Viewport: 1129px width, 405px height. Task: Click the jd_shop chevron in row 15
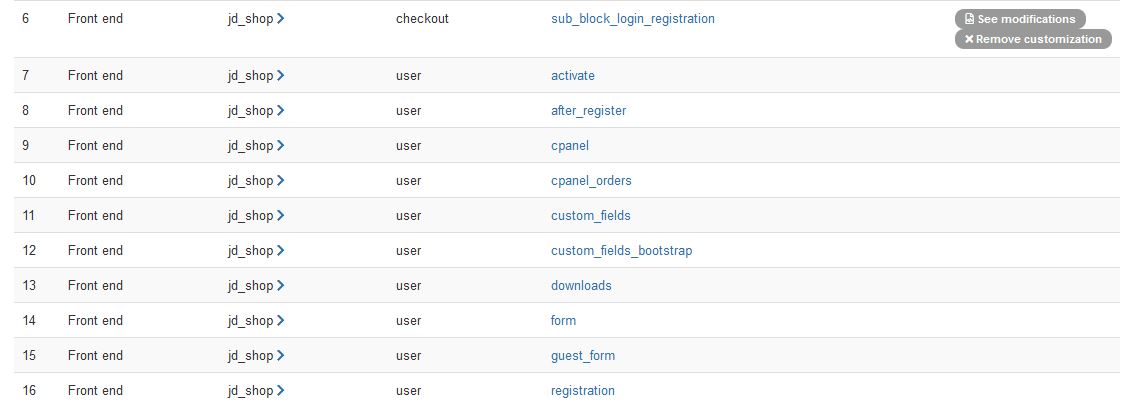[281, 355]
